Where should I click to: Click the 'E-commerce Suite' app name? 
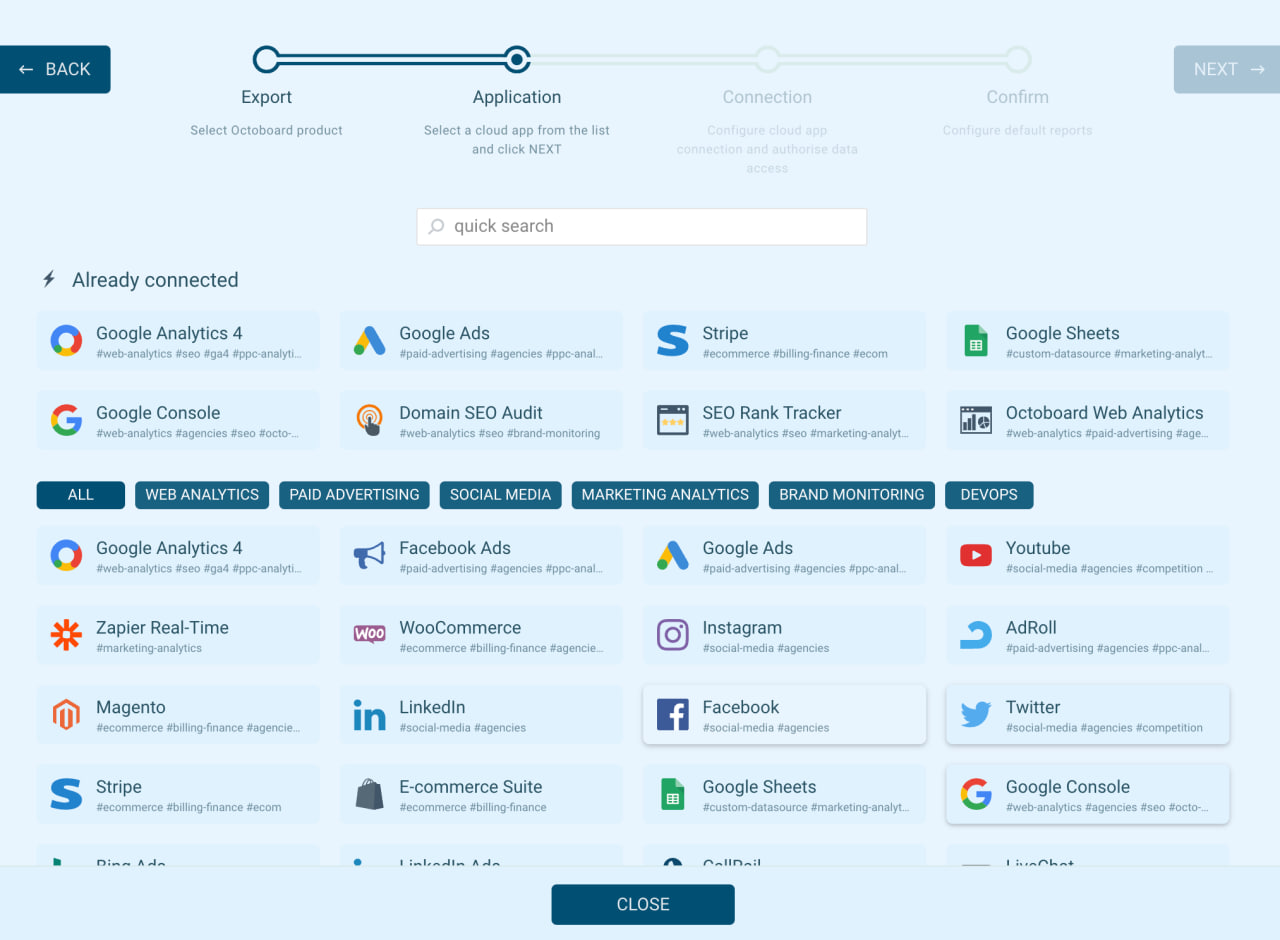(x=471, y=787)
